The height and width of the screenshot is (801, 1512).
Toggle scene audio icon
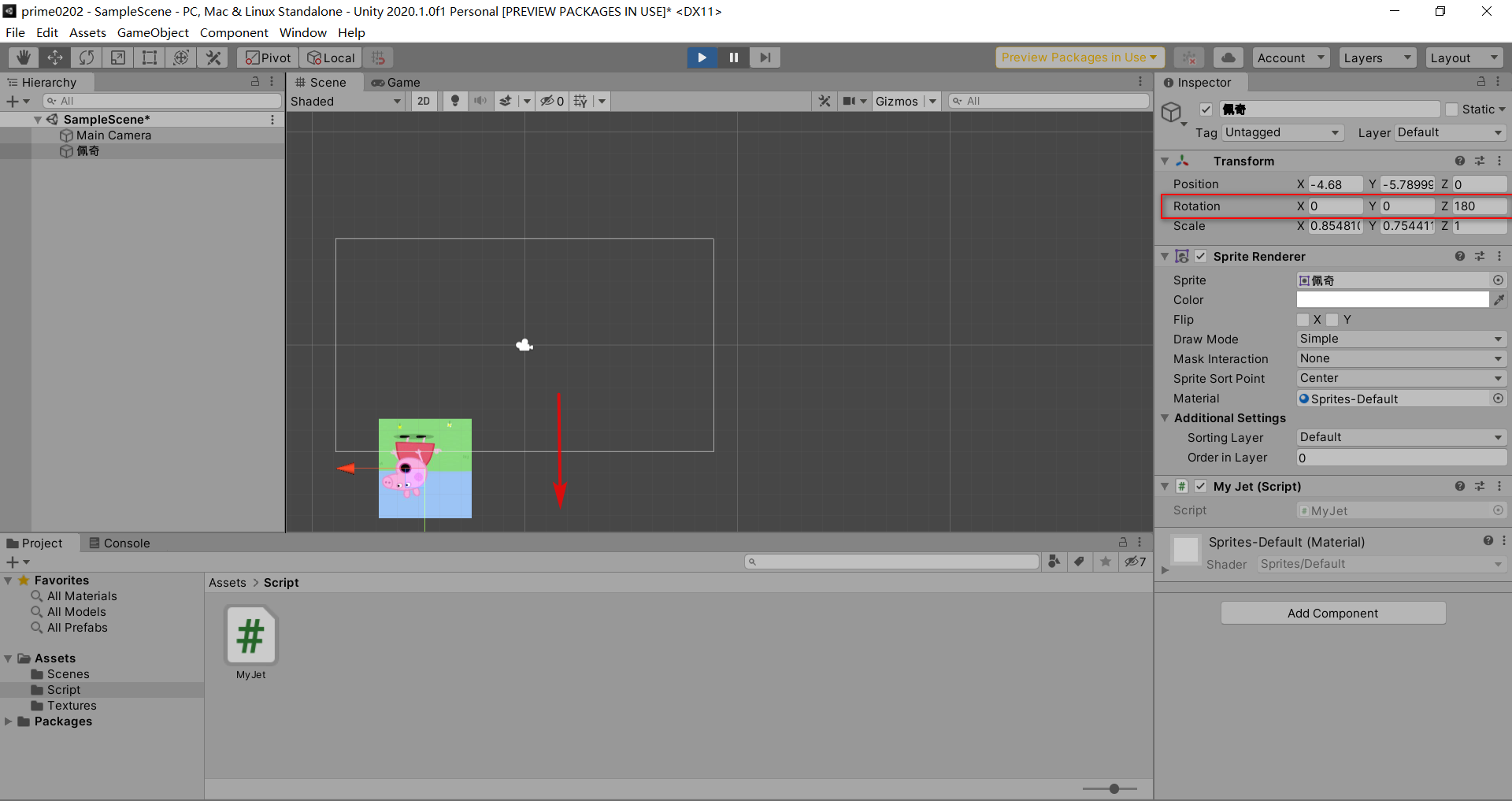tap(480, 101)
